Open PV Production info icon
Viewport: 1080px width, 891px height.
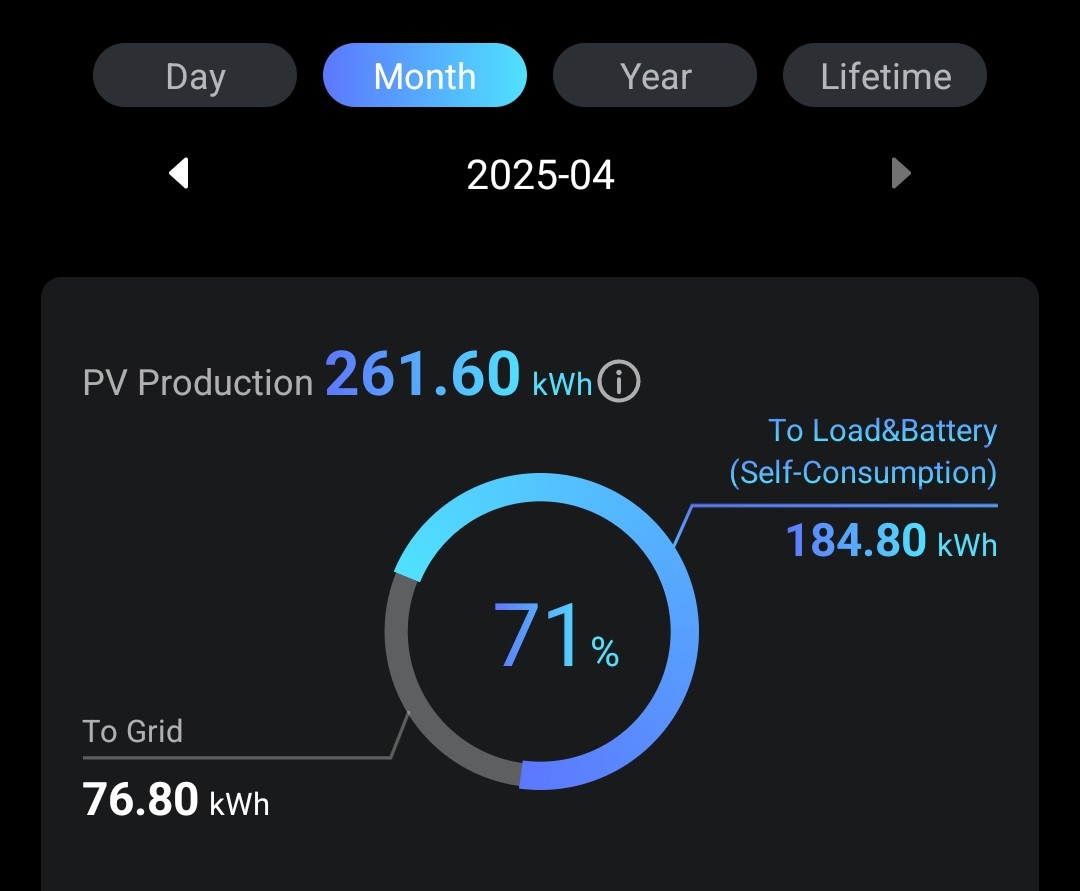(619, 381)
